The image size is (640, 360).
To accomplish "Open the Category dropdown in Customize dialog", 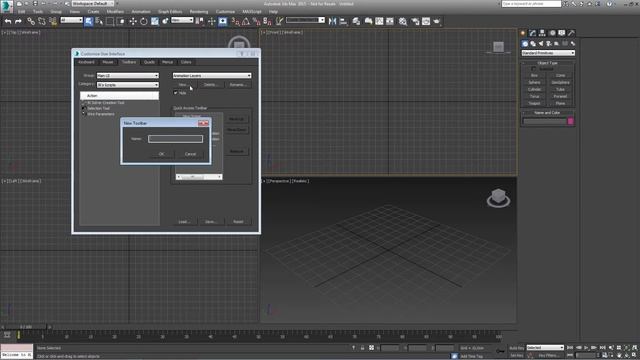I will 128,85.
